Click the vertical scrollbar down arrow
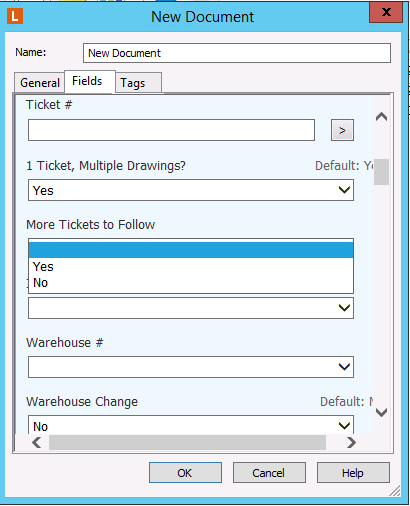This screenshot has height=506, width=410. point(381,412)
